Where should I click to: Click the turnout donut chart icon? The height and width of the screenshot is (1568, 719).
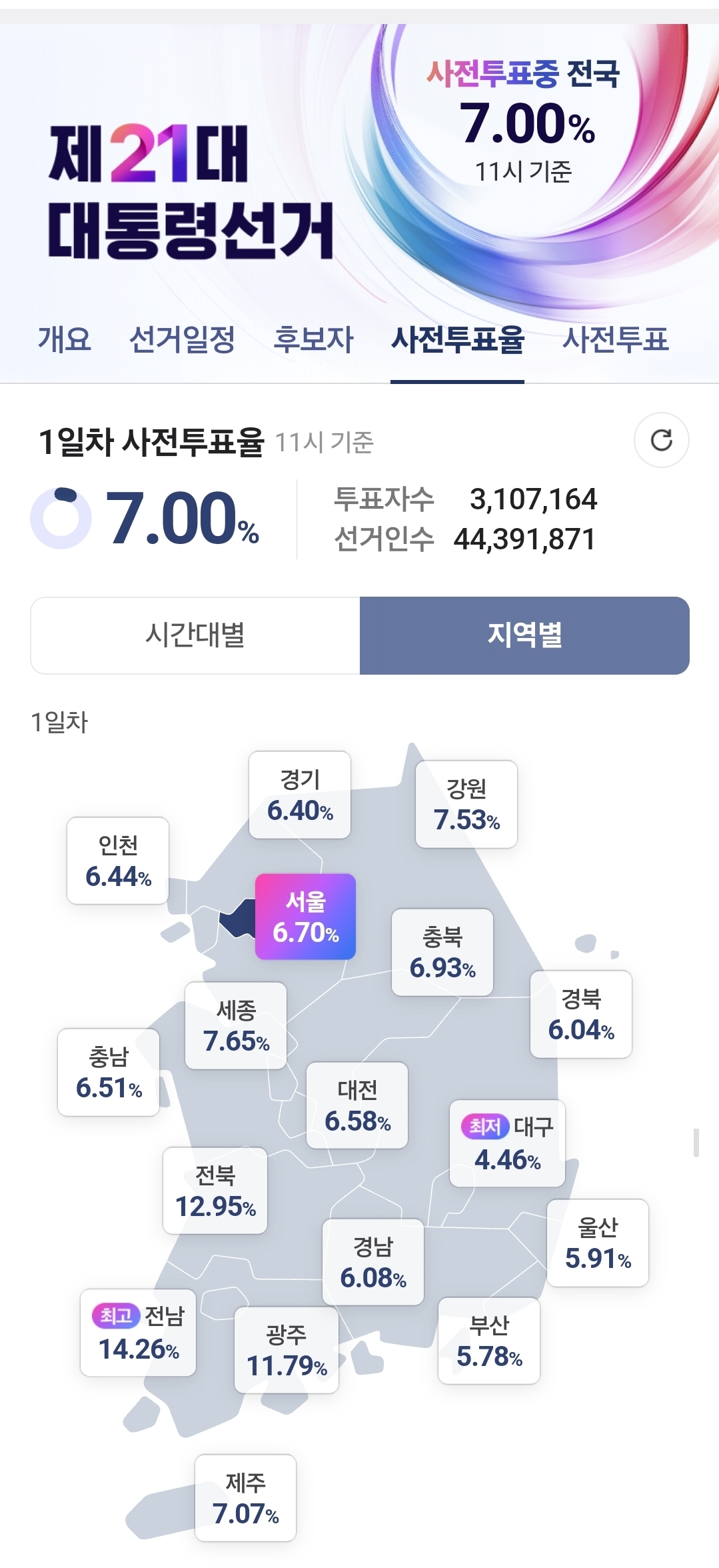[61, 518]
